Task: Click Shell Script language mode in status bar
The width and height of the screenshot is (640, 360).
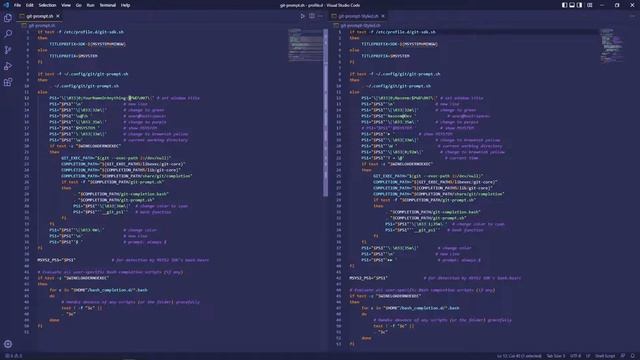Action: point(605,356)
